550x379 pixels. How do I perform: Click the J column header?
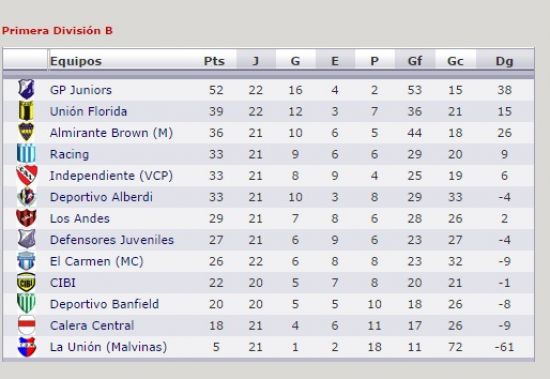click(x=256, y=61)
